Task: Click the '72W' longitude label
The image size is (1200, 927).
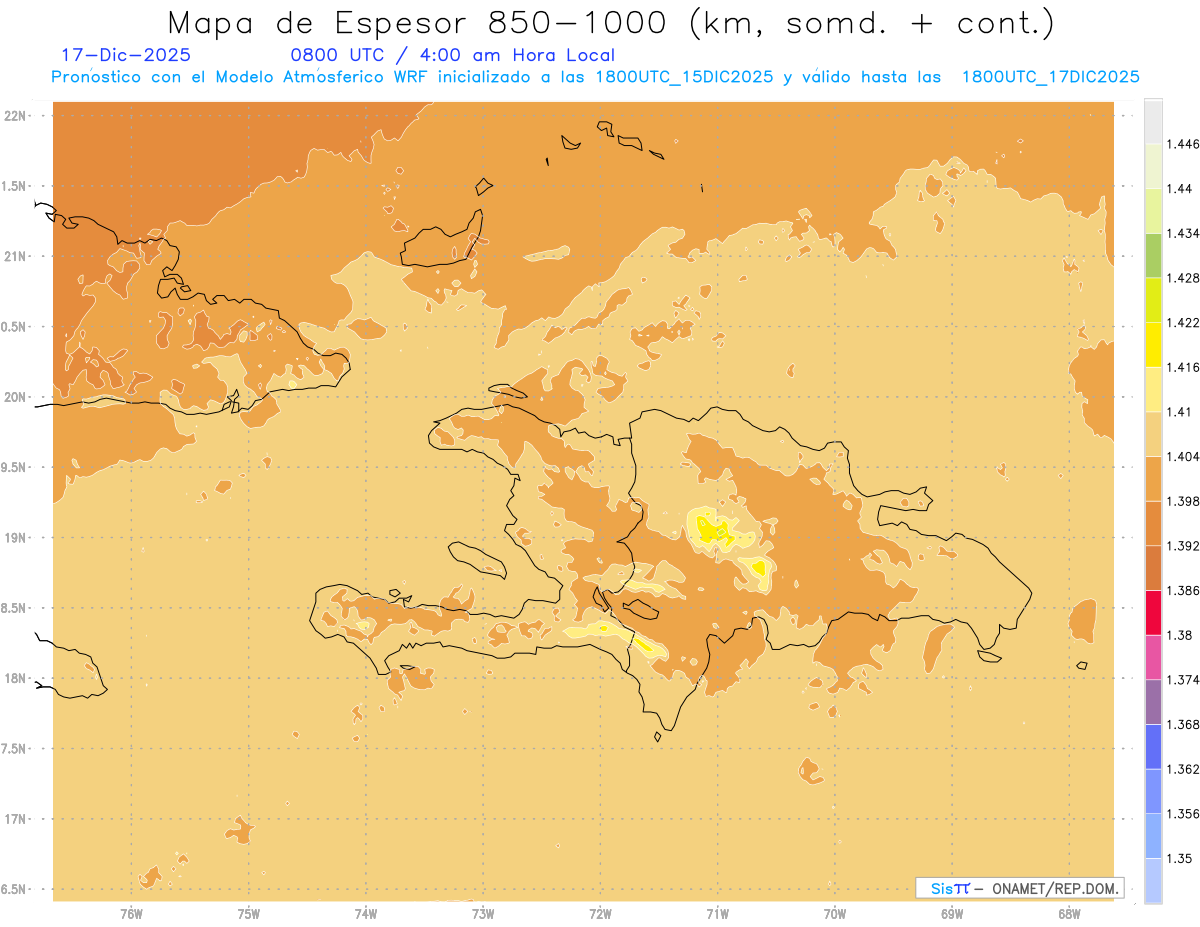Action: 600,914
